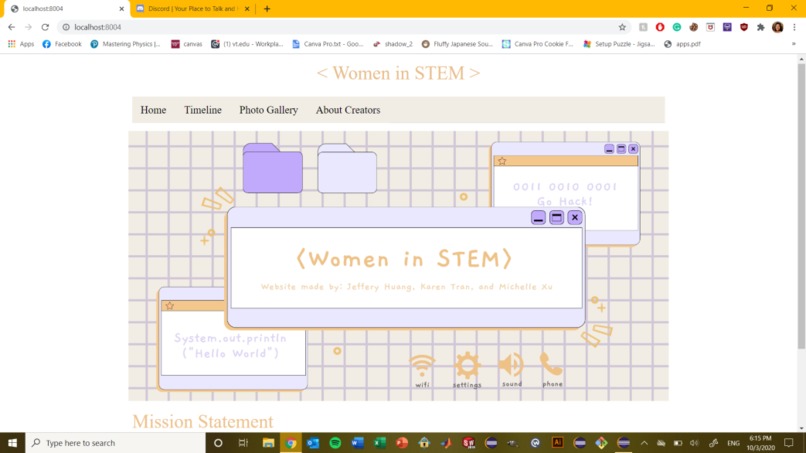Open the Windows Start menu

tap(12, 443)
